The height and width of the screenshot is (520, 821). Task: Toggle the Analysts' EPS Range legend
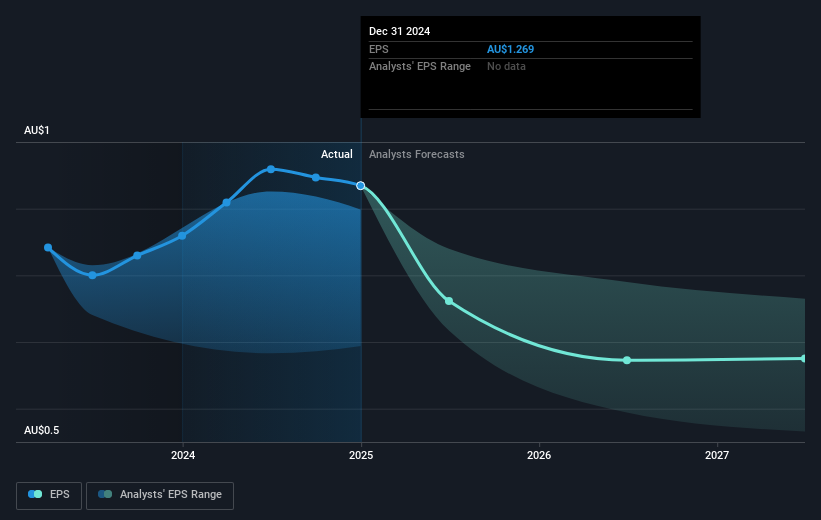160,495
